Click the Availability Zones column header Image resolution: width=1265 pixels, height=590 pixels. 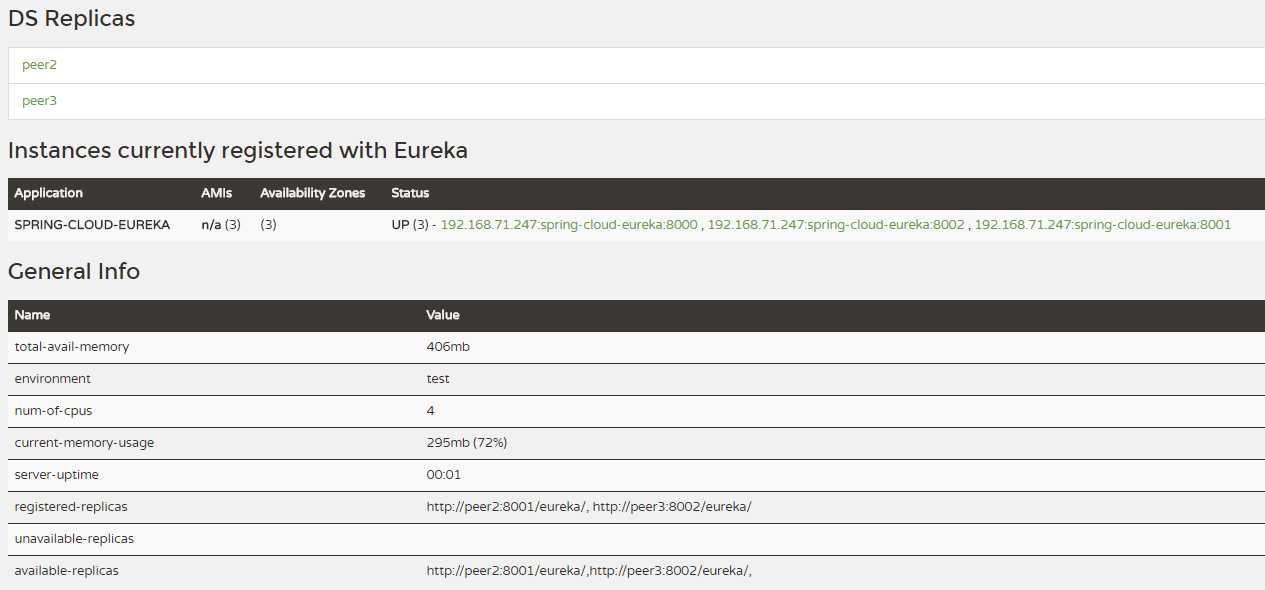tap(313, 193)
